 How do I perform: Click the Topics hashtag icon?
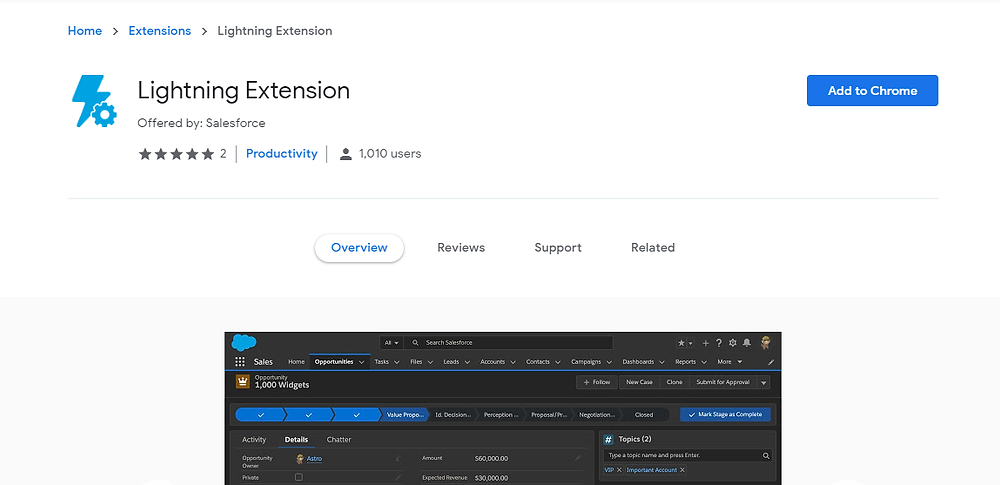coord(608,439)
